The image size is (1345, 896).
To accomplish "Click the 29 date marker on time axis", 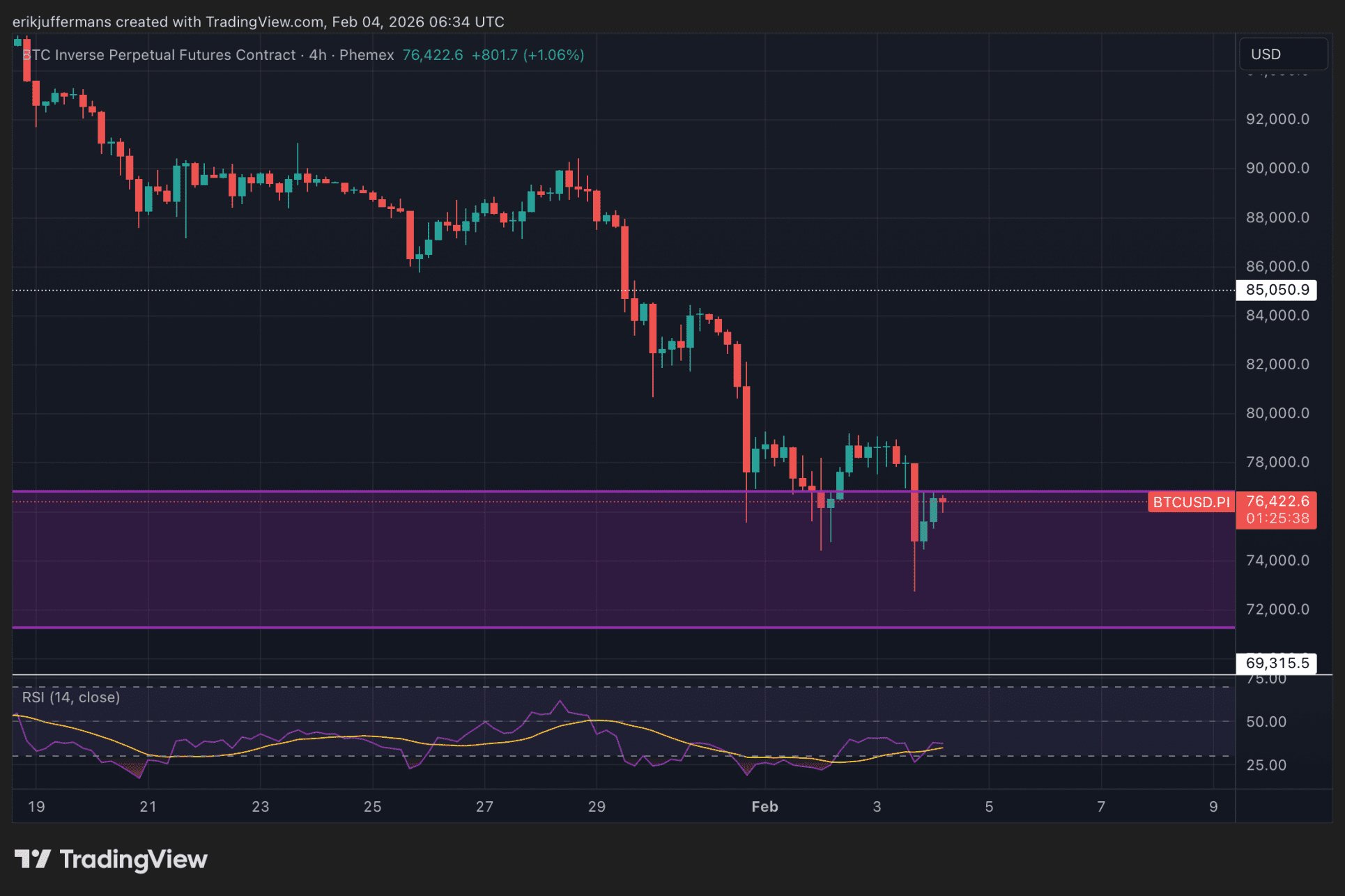I will point(597,806).
